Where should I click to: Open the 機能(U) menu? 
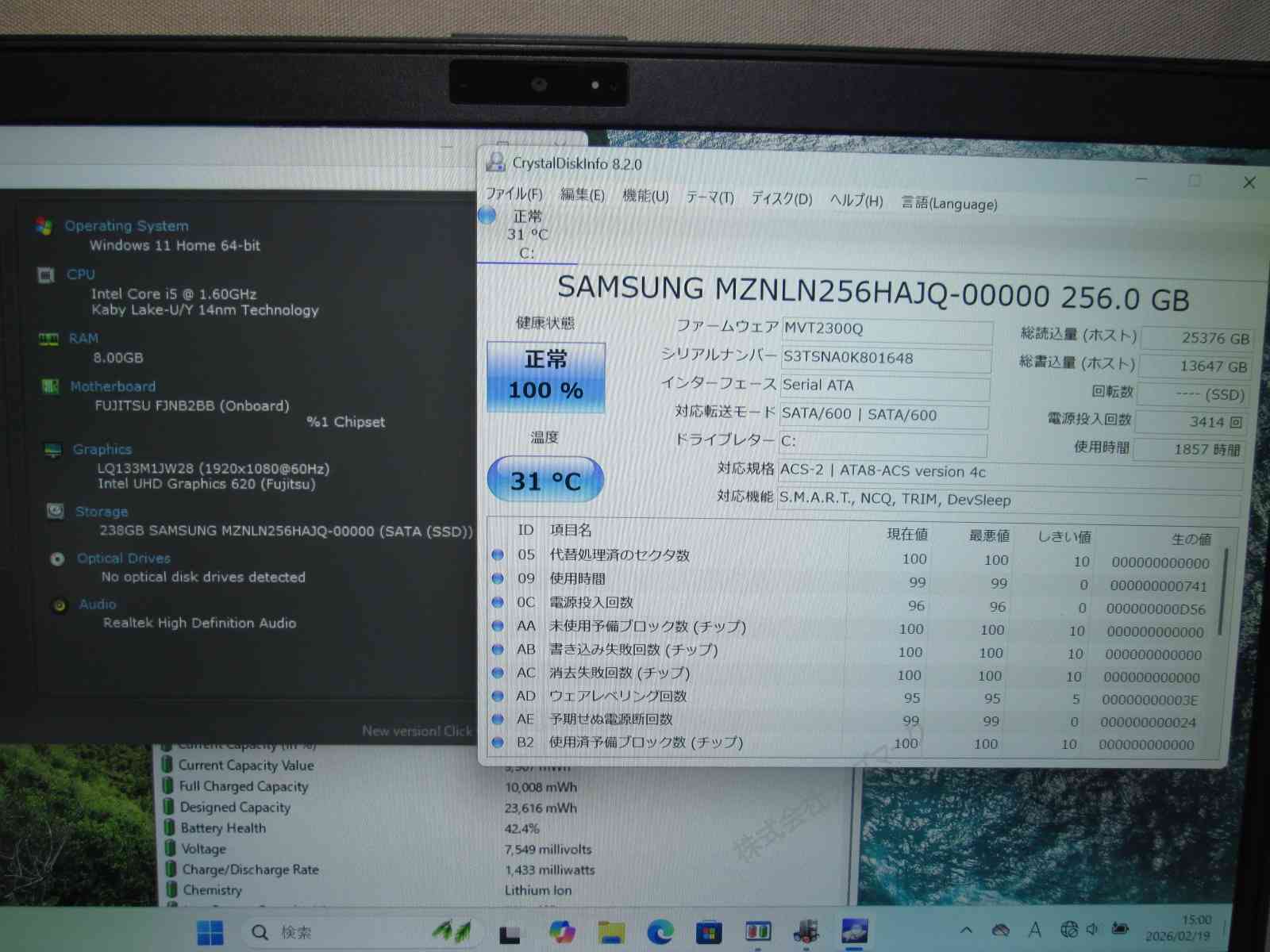pyautogui.click(x=645, y=196)
